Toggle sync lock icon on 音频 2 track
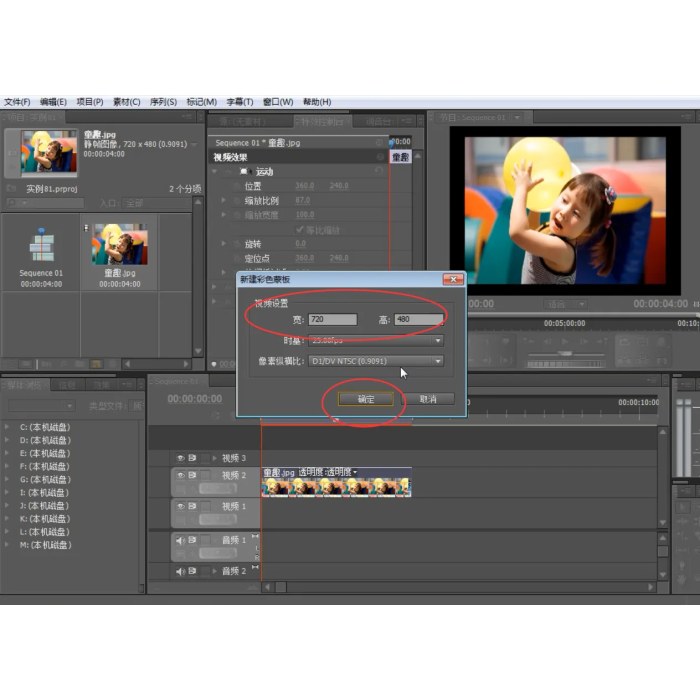This screenshot has height=700, width=700. point(192,571)
